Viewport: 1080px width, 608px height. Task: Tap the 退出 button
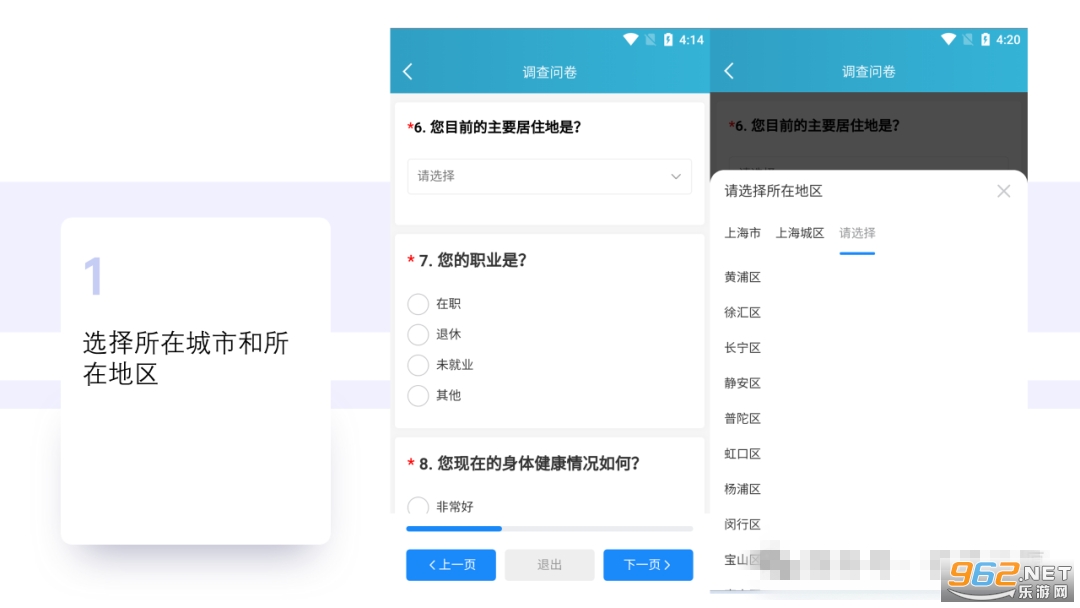(x=549, y=565)
